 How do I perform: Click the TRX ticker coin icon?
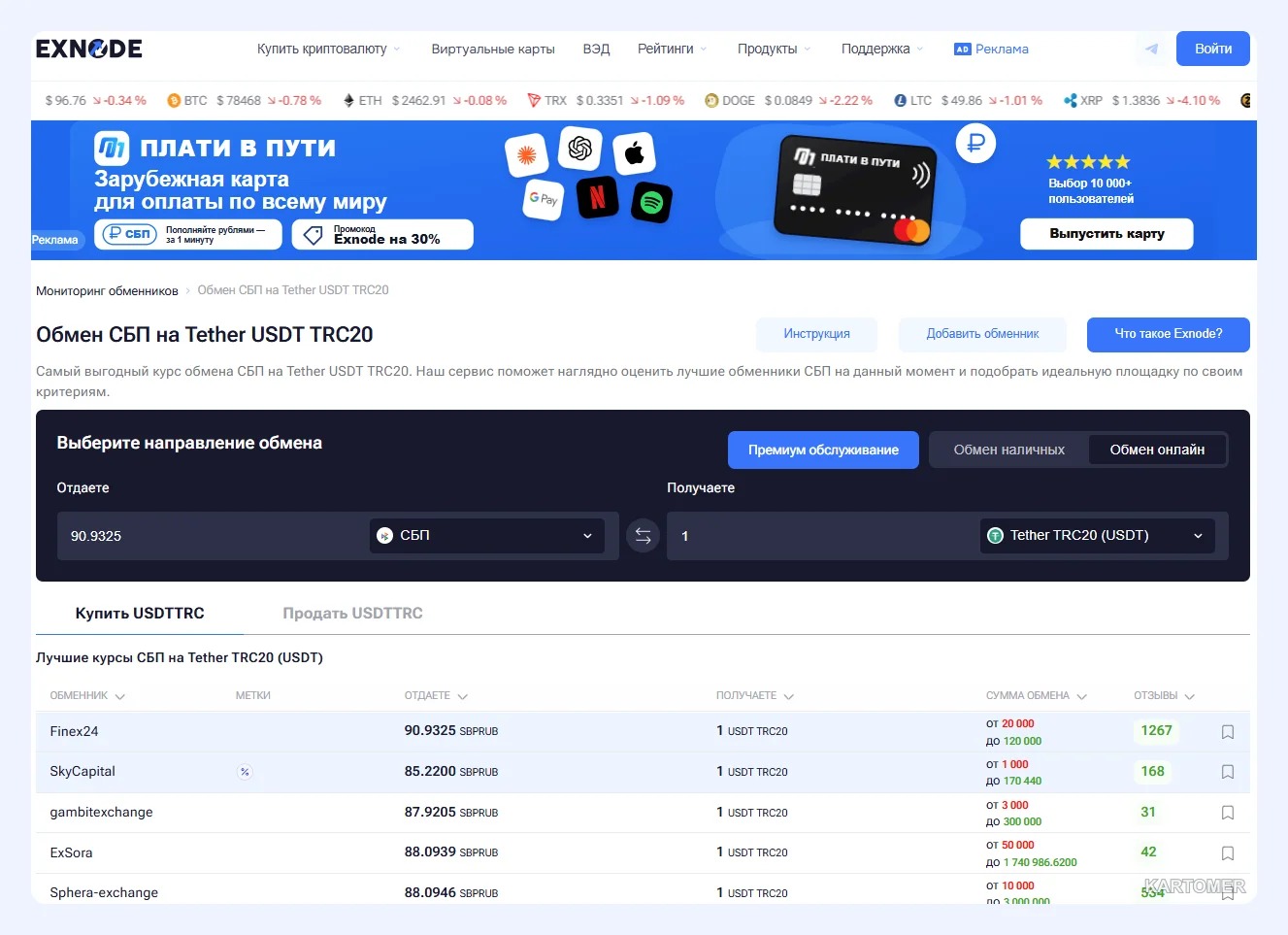pos(534,100)
